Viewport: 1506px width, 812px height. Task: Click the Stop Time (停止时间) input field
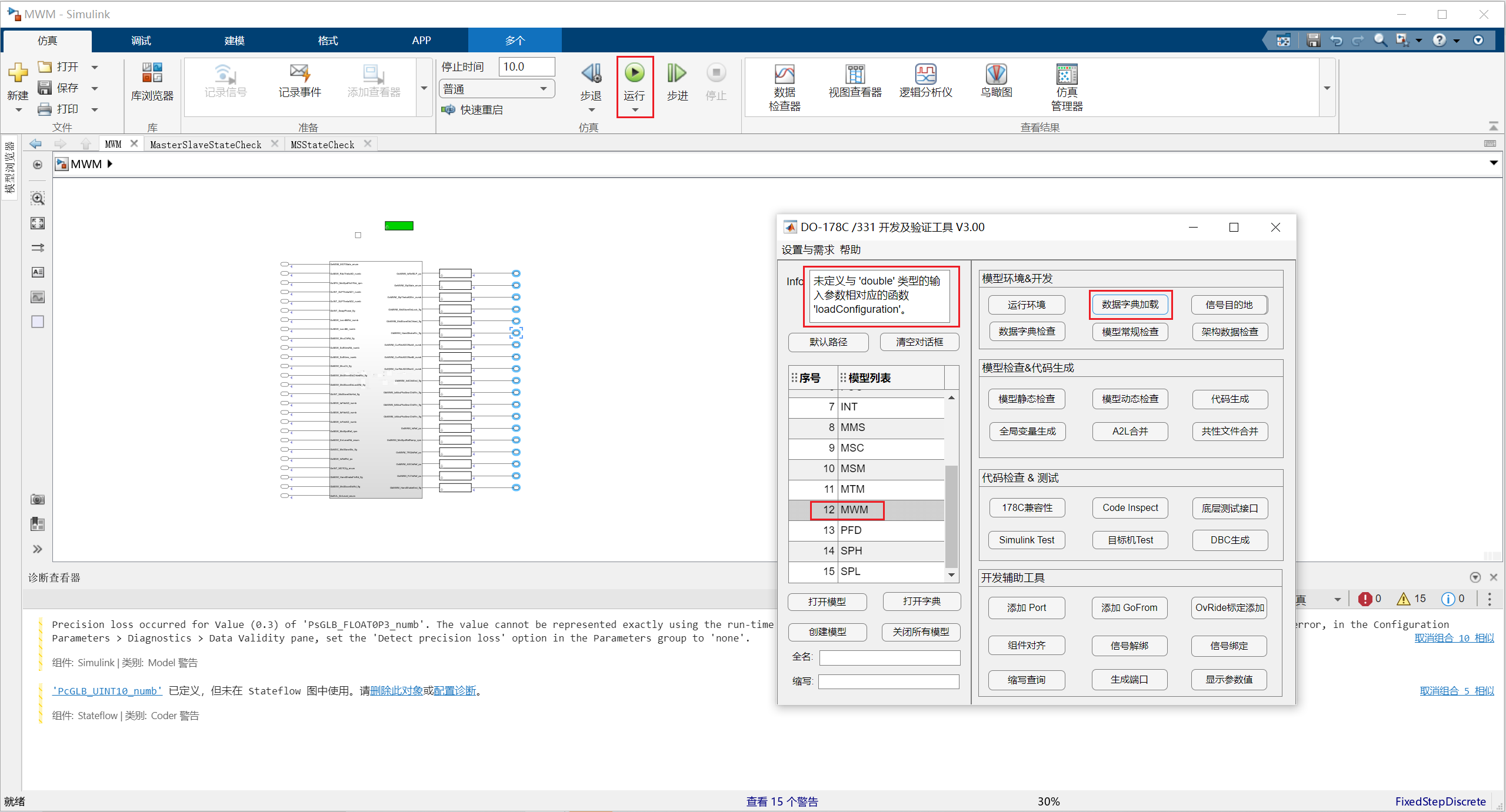527,67
